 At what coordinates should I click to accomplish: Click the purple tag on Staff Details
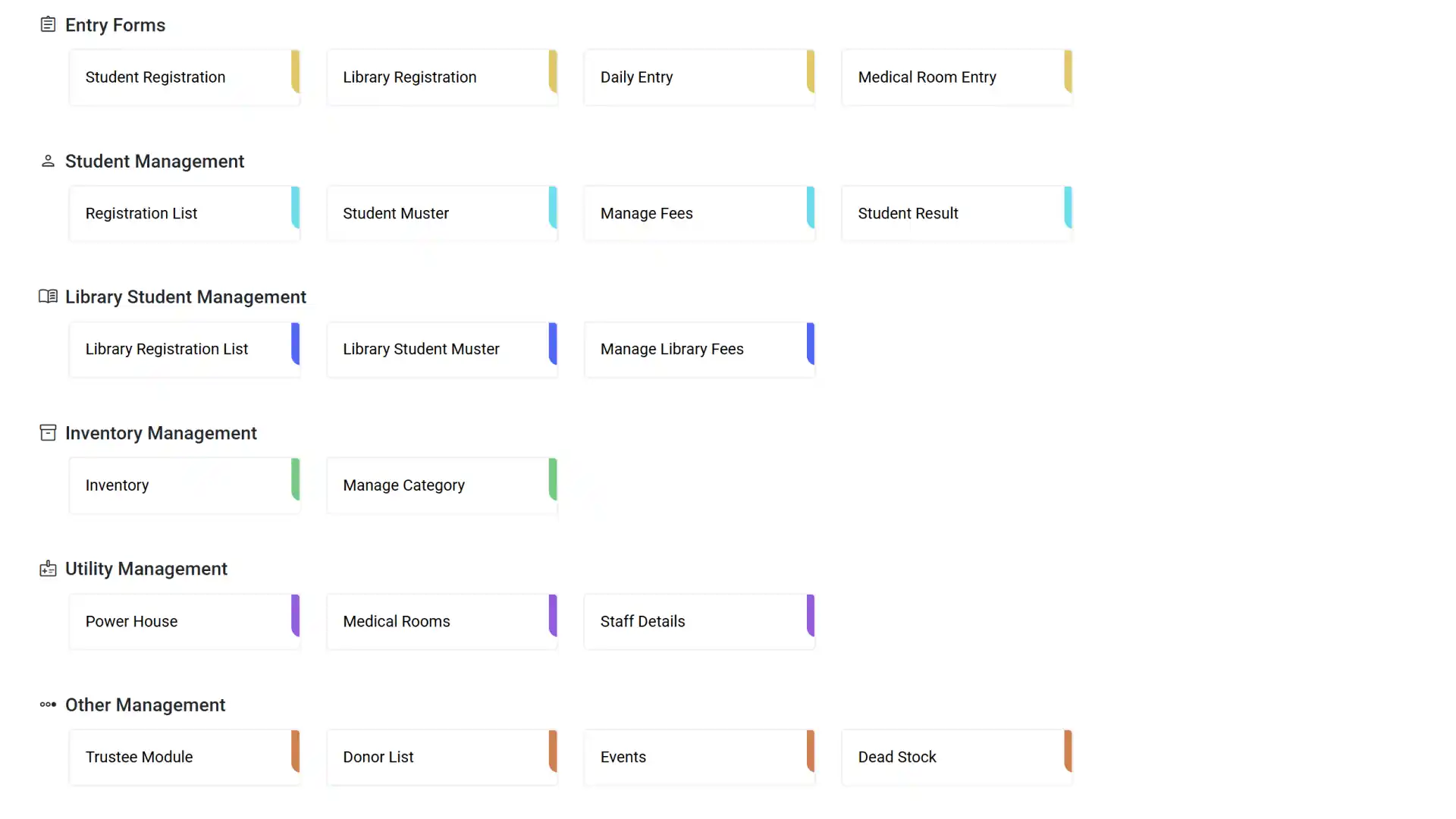811,615
